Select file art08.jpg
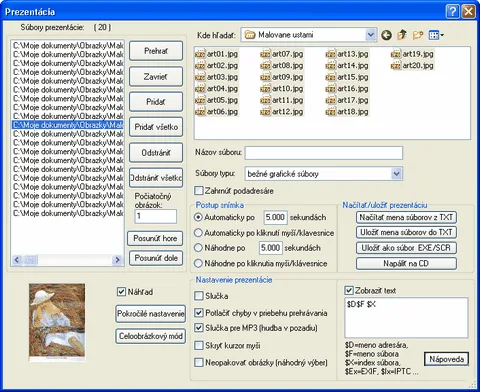 pos(282,65)
